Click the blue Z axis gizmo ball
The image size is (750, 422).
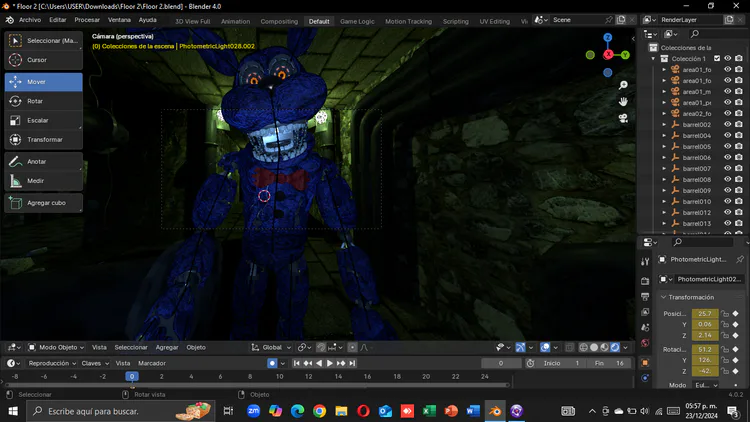[607, 37]
